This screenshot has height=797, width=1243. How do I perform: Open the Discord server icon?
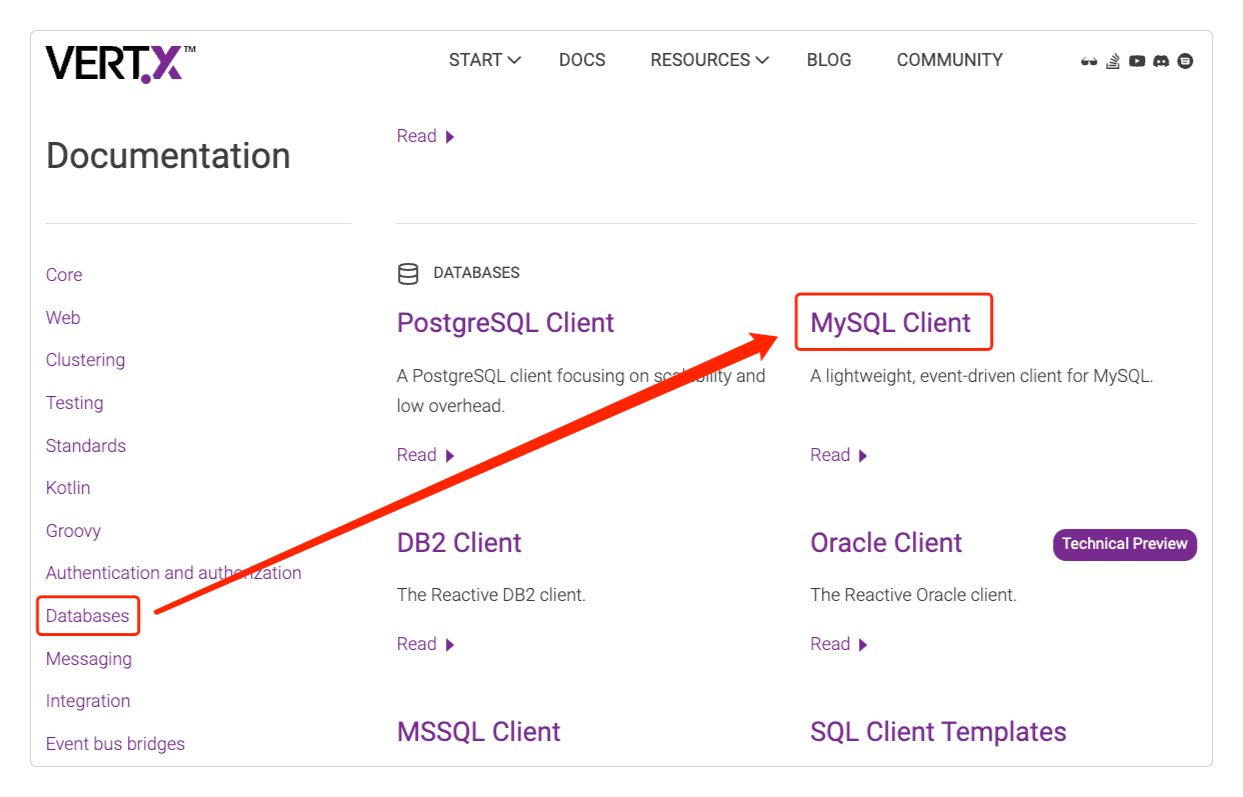(x=1161, y=61)
